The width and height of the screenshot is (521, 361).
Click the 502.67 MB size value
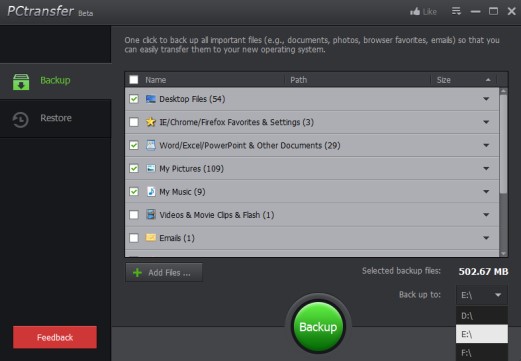(x=483, y=272)
